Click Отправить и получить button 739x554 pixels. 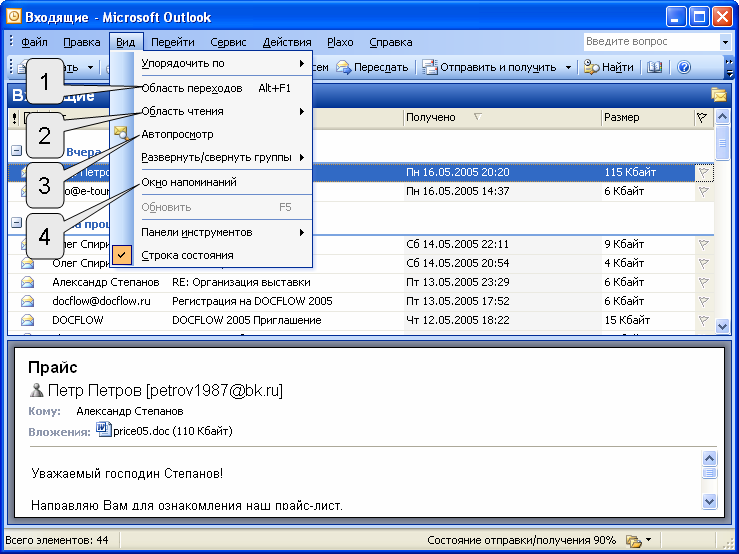click(490, 67)
